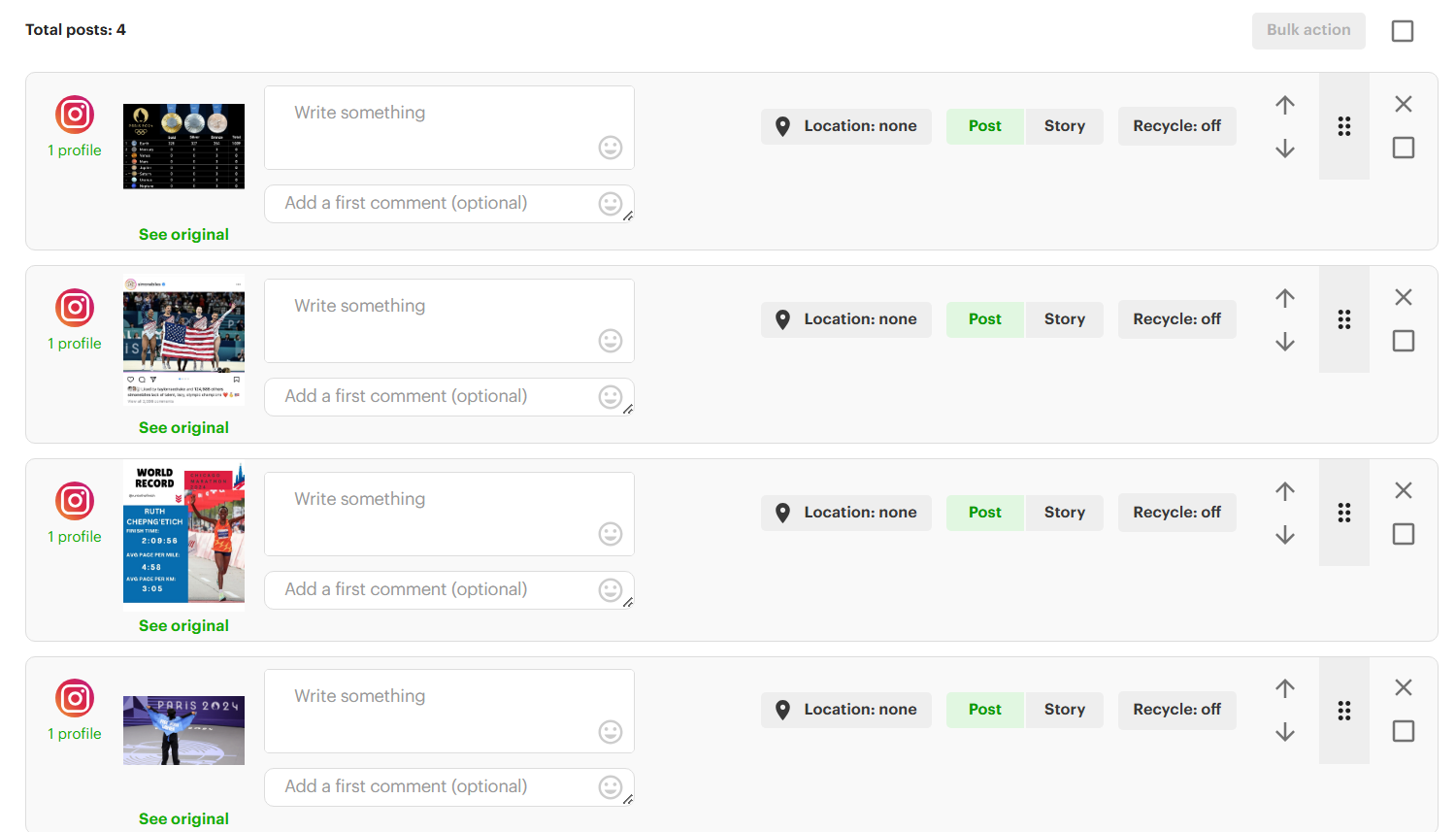The image size is (1456, 832).
Task: Move the medal table post down
Action: point(1285,149)
